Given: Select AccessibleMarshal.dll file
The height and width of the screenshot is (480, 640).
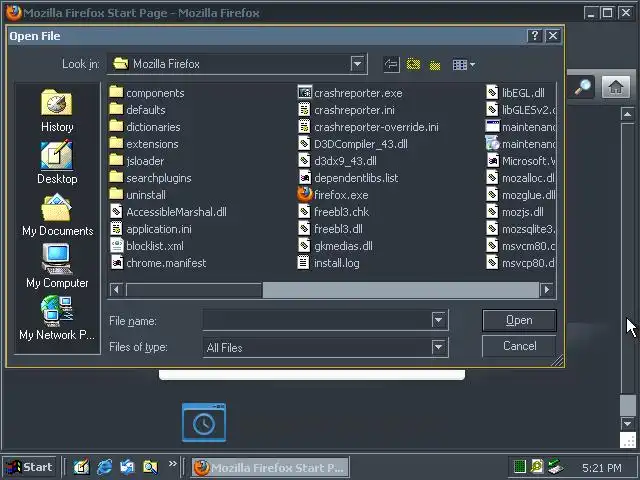Looking at the screenshot, I should pos(168,212).
